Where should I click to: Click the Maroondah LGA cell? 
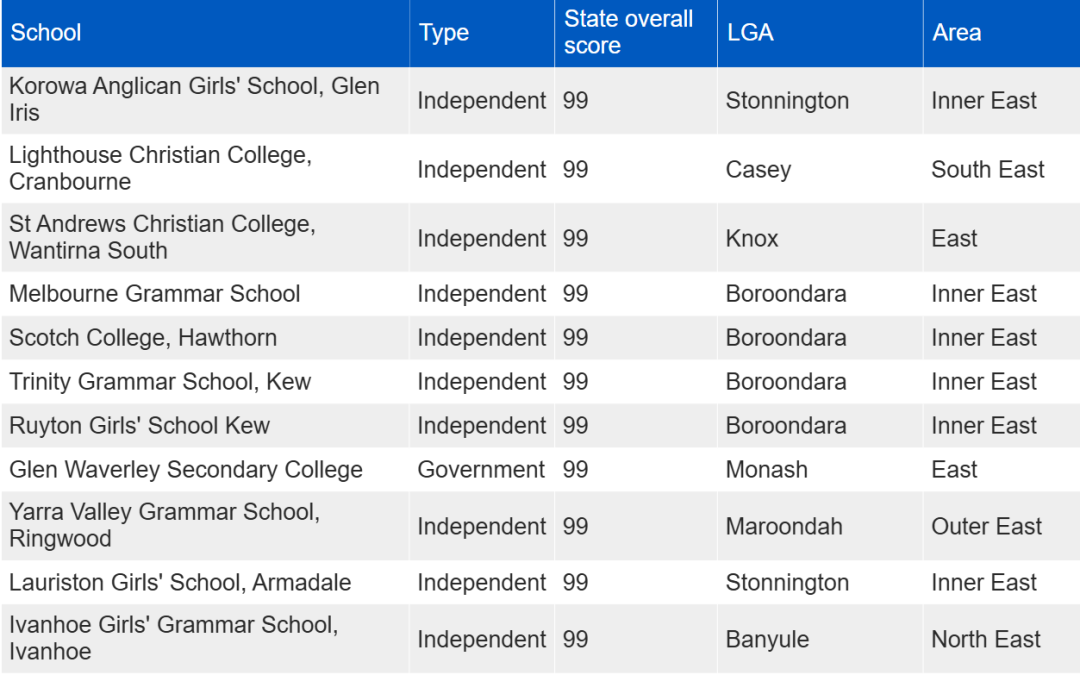pos(820,526)
